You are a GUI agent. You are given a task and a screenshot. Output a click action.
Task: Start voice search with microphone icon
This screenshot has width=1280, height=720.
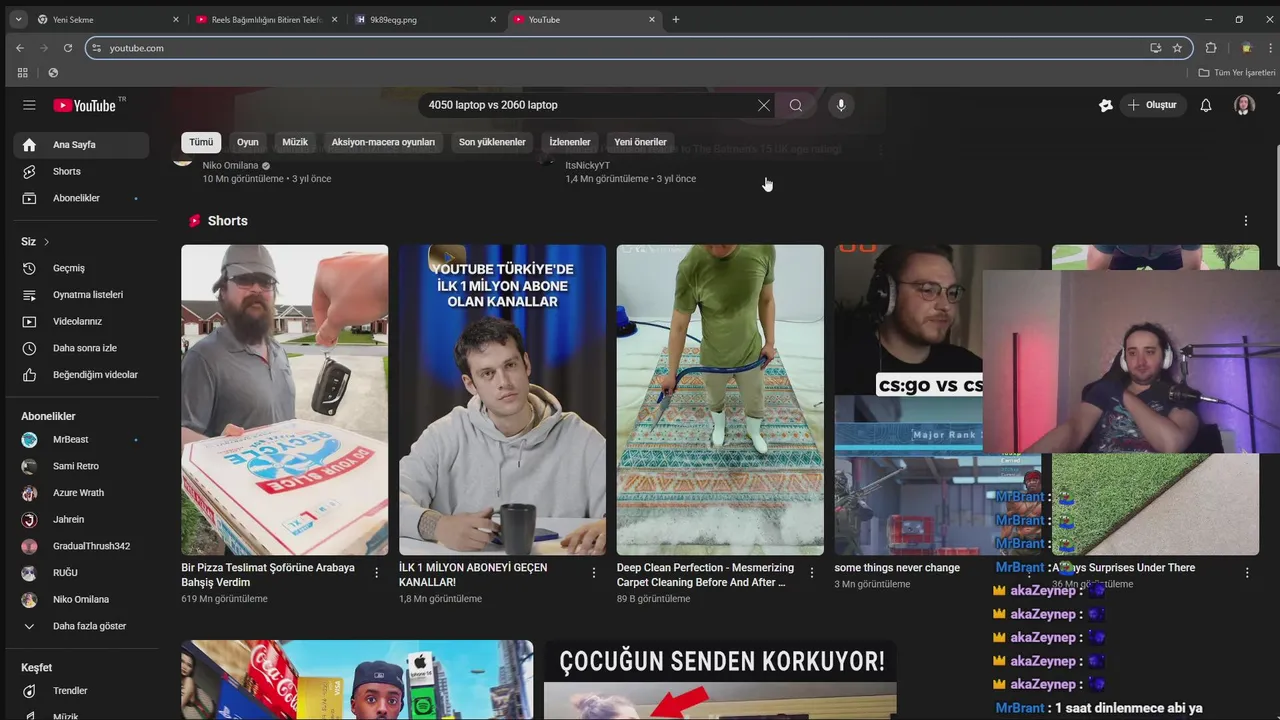coord(841,105)
